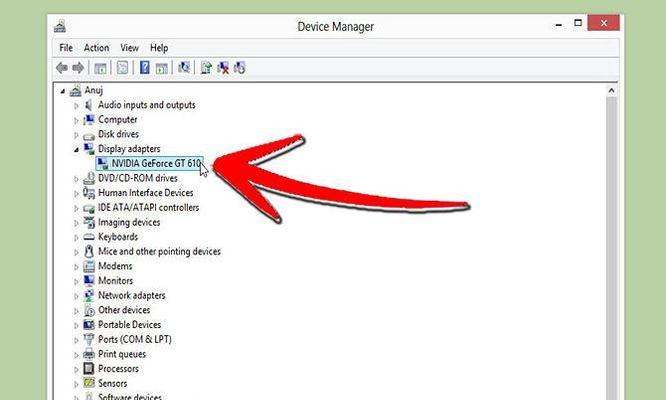
Task: Click the Other devices question icon
Action: click(x=89, y=310)
